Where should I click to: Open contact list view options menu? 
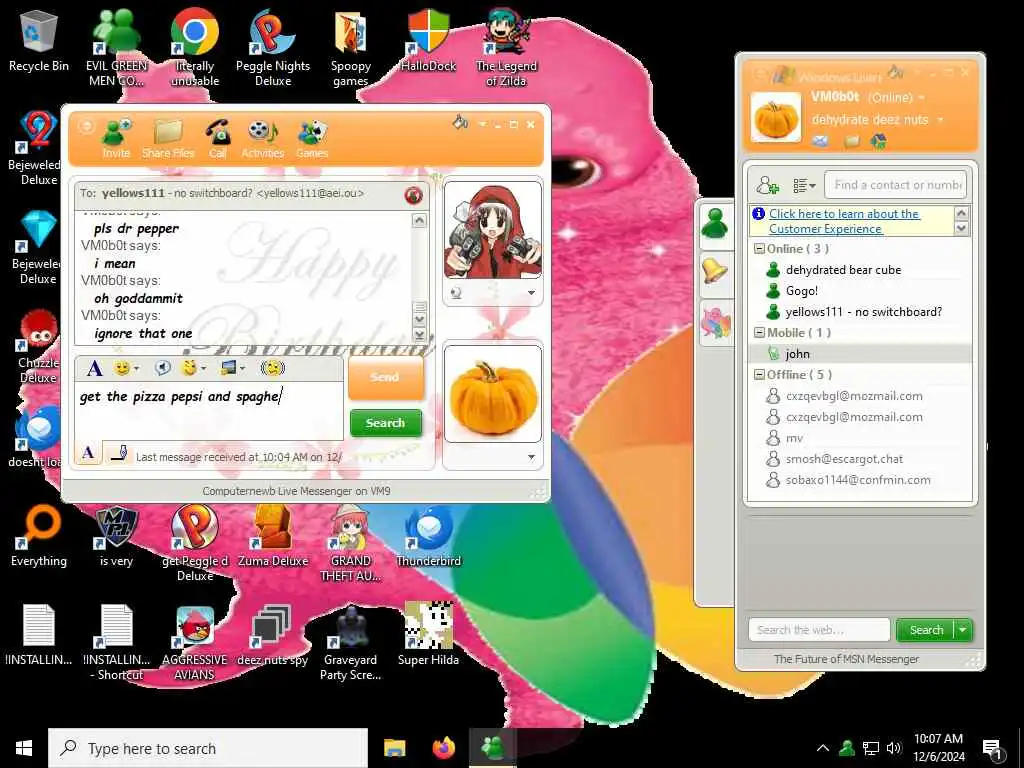click(x=804, y=185)
